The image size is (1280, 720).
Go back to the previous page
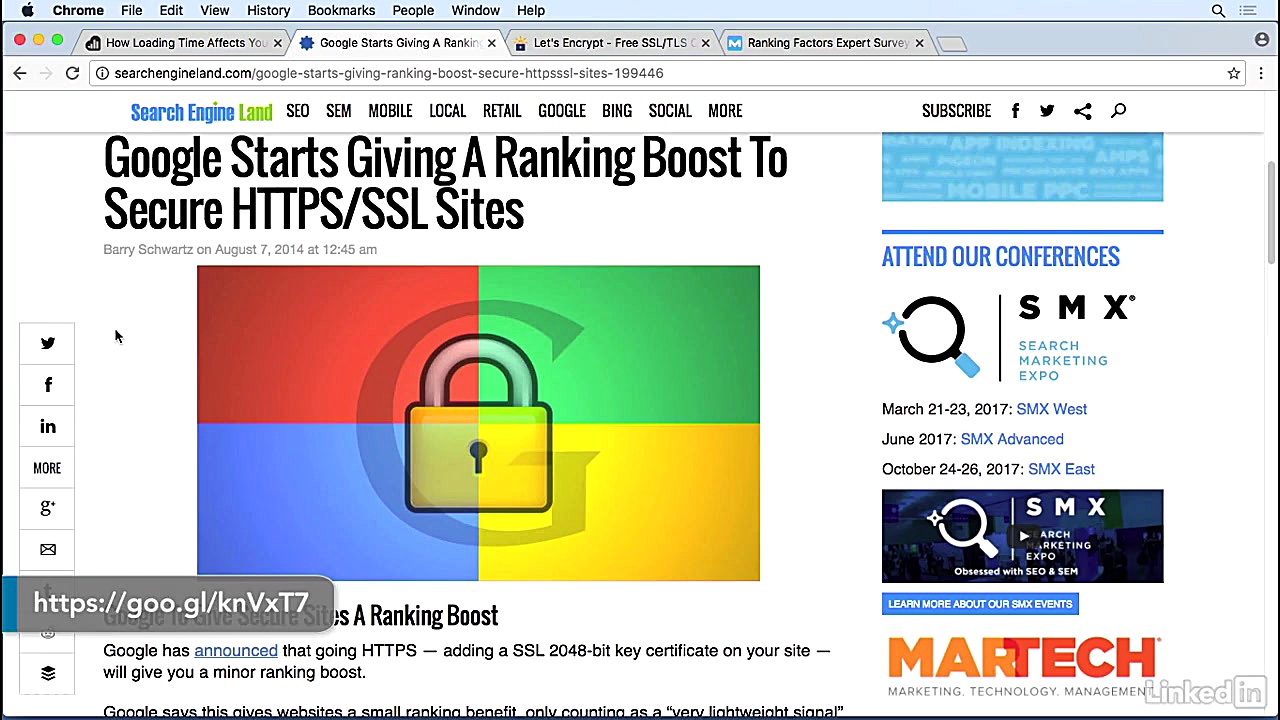tap(20, 73)
